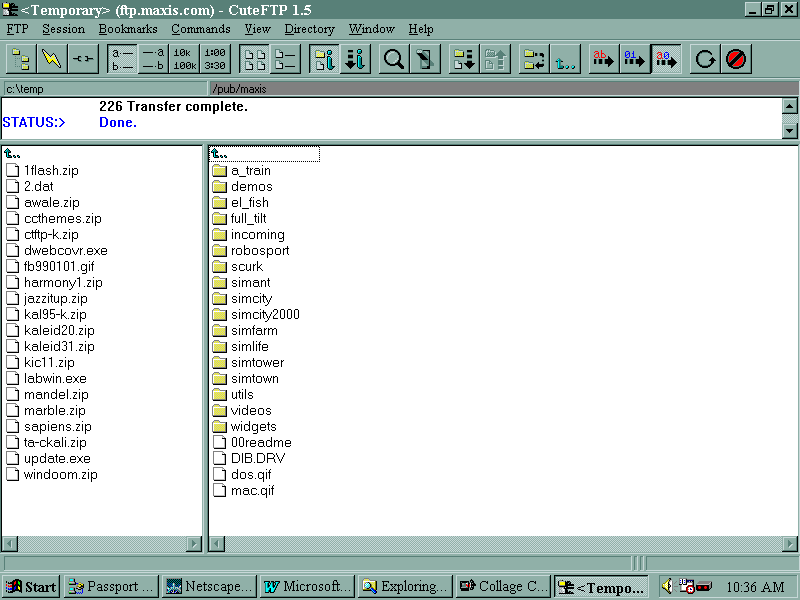Enable binary transfer mode (01 arrow)
800x600 pixels.
point(633,59)
